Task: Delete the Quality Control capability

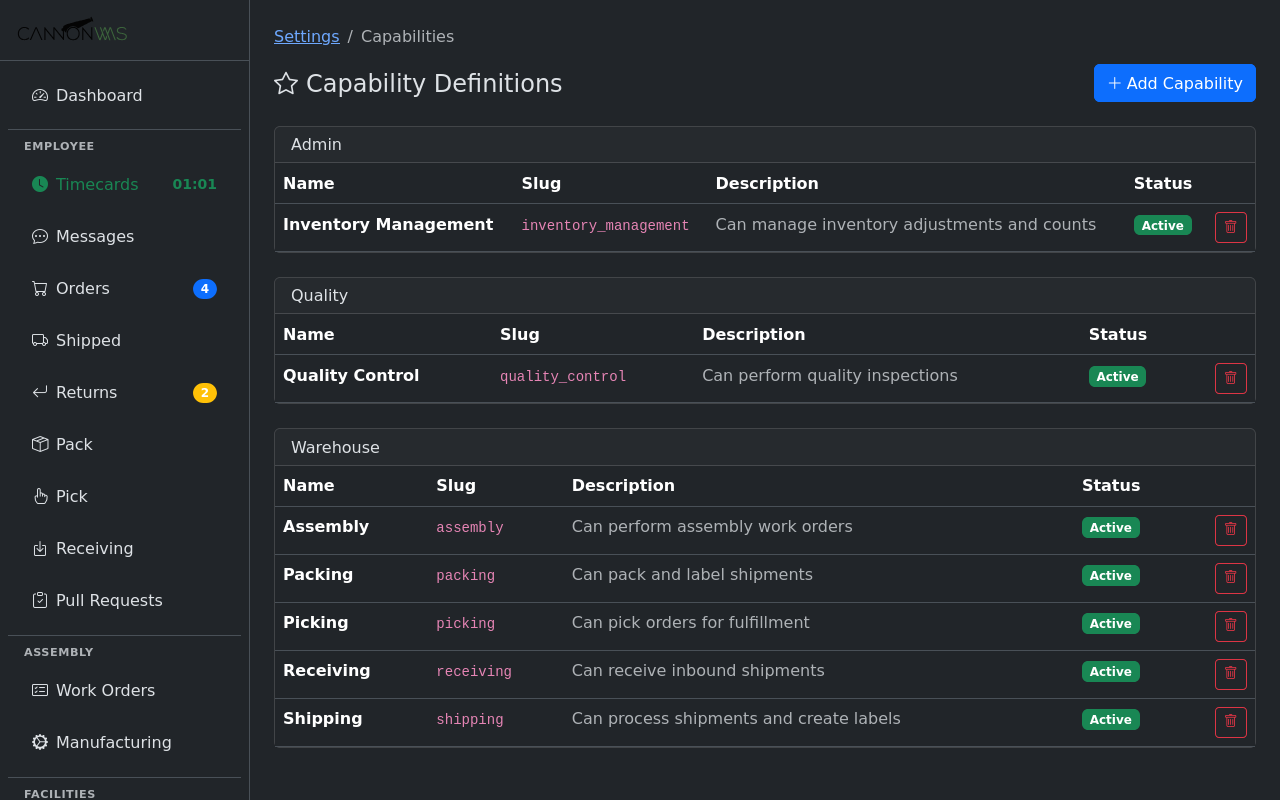Action: pos(1230,378)
